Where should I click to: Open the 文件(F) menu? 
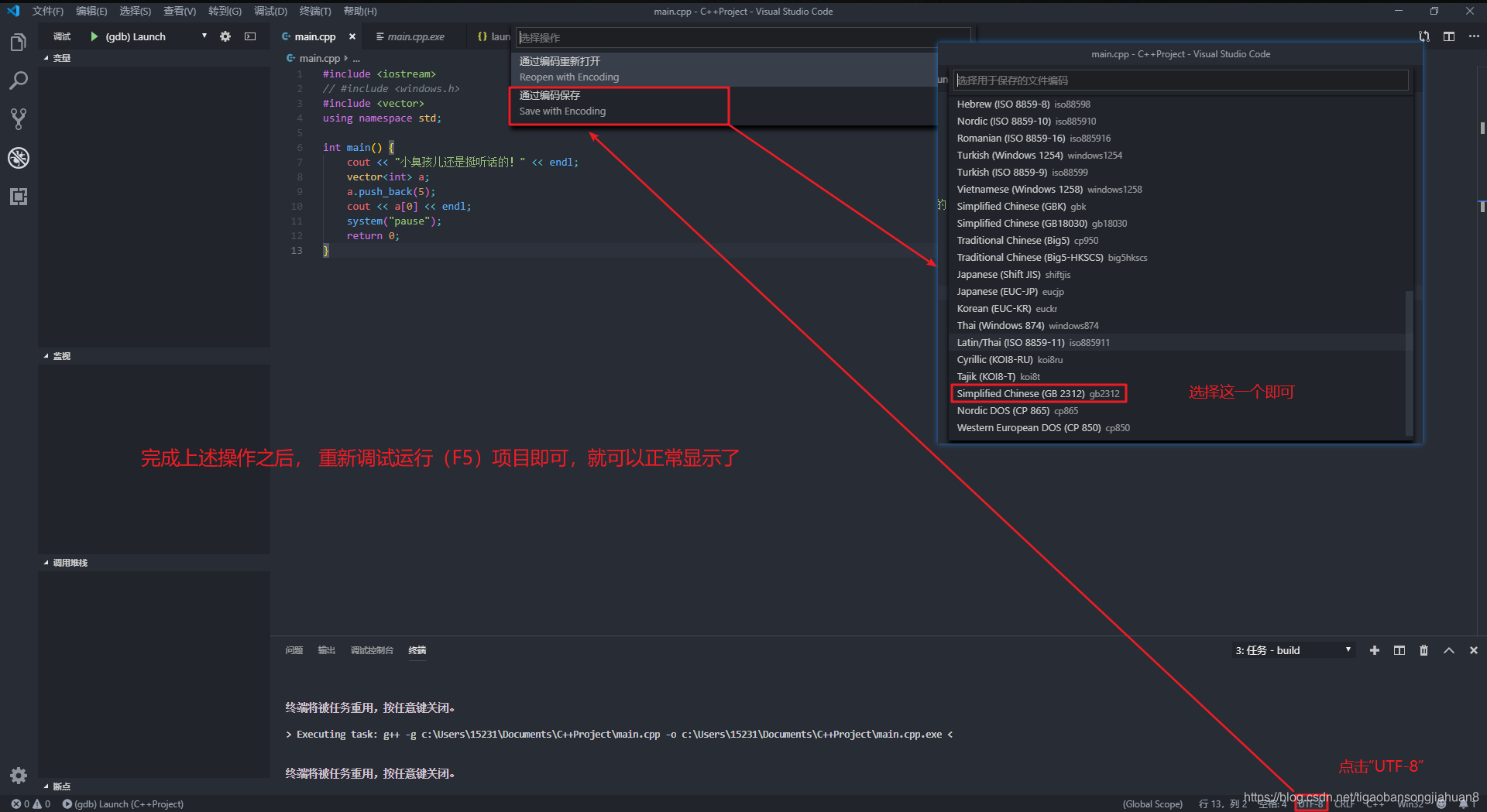point(48,11)
